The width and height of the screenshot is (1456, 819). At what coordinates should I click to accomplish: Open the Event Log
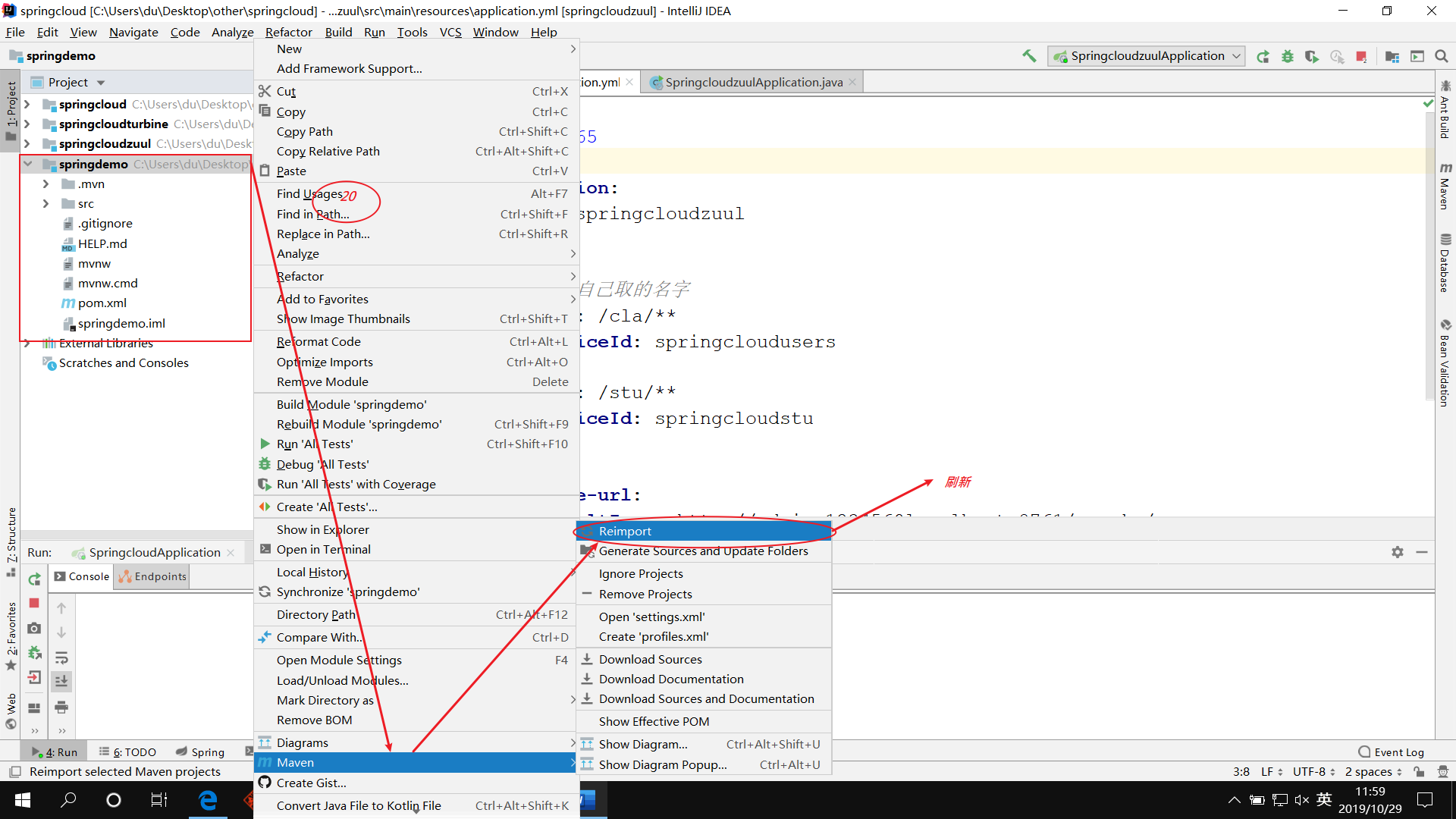coord(1391,752)
